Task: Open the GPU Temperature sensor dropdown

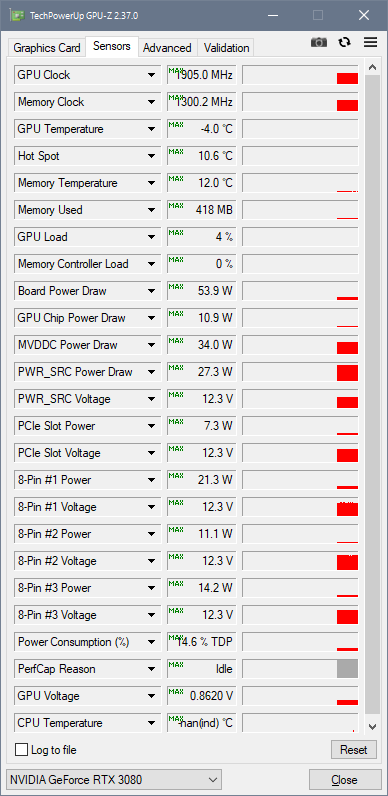Action: coord(151,129)
